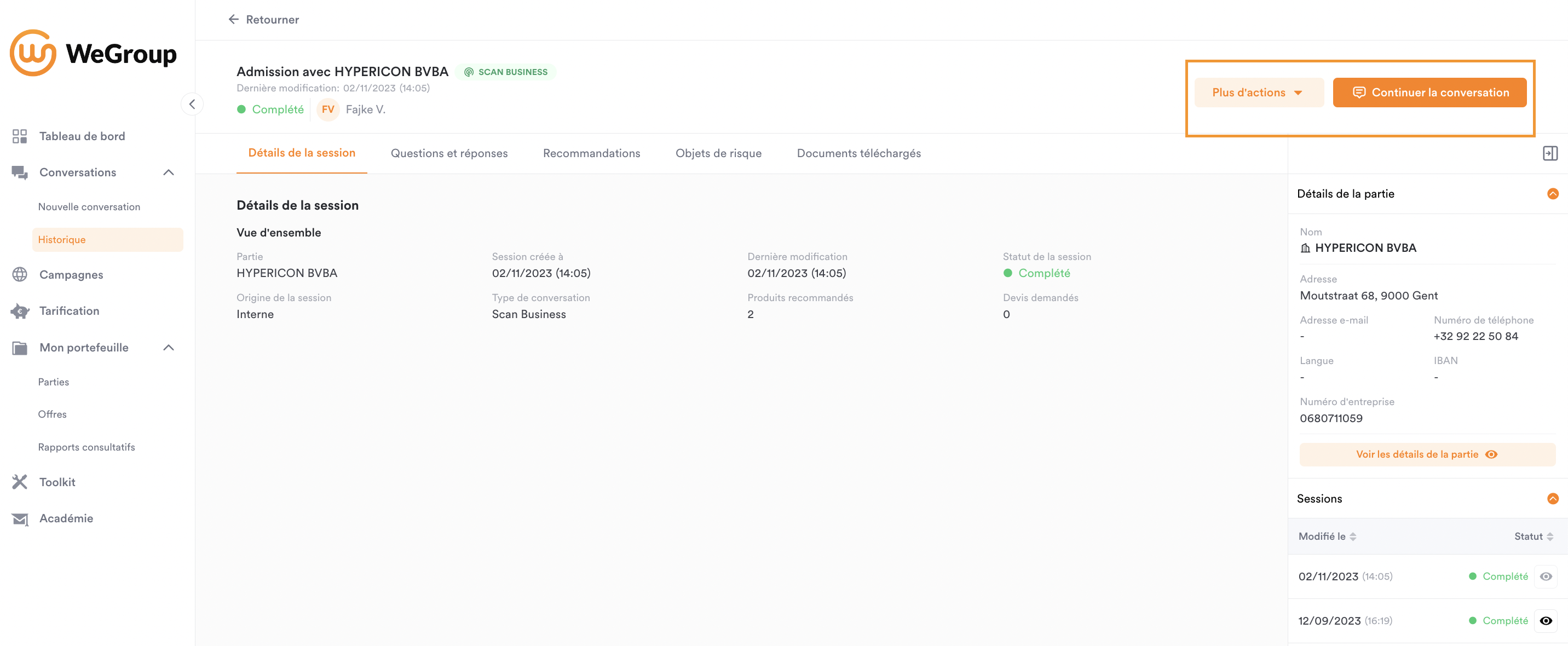The image size is (1568, 646).
Task: Click the Complété status under Statut de la session
Action: [1036, 273]
